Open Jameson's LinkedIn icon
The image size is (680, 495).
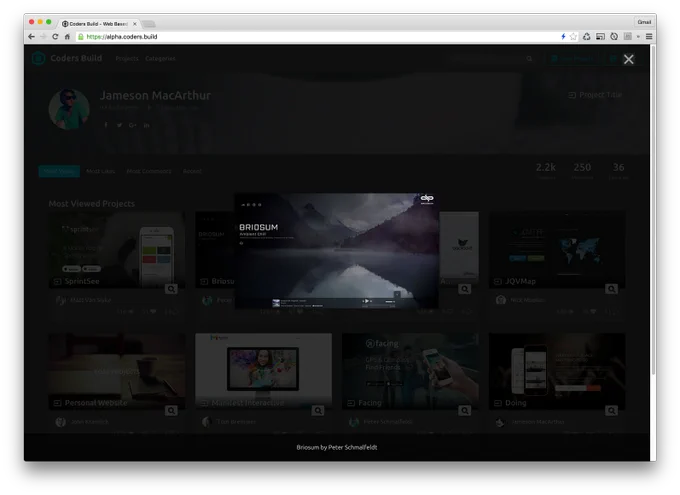pos(147,125)
